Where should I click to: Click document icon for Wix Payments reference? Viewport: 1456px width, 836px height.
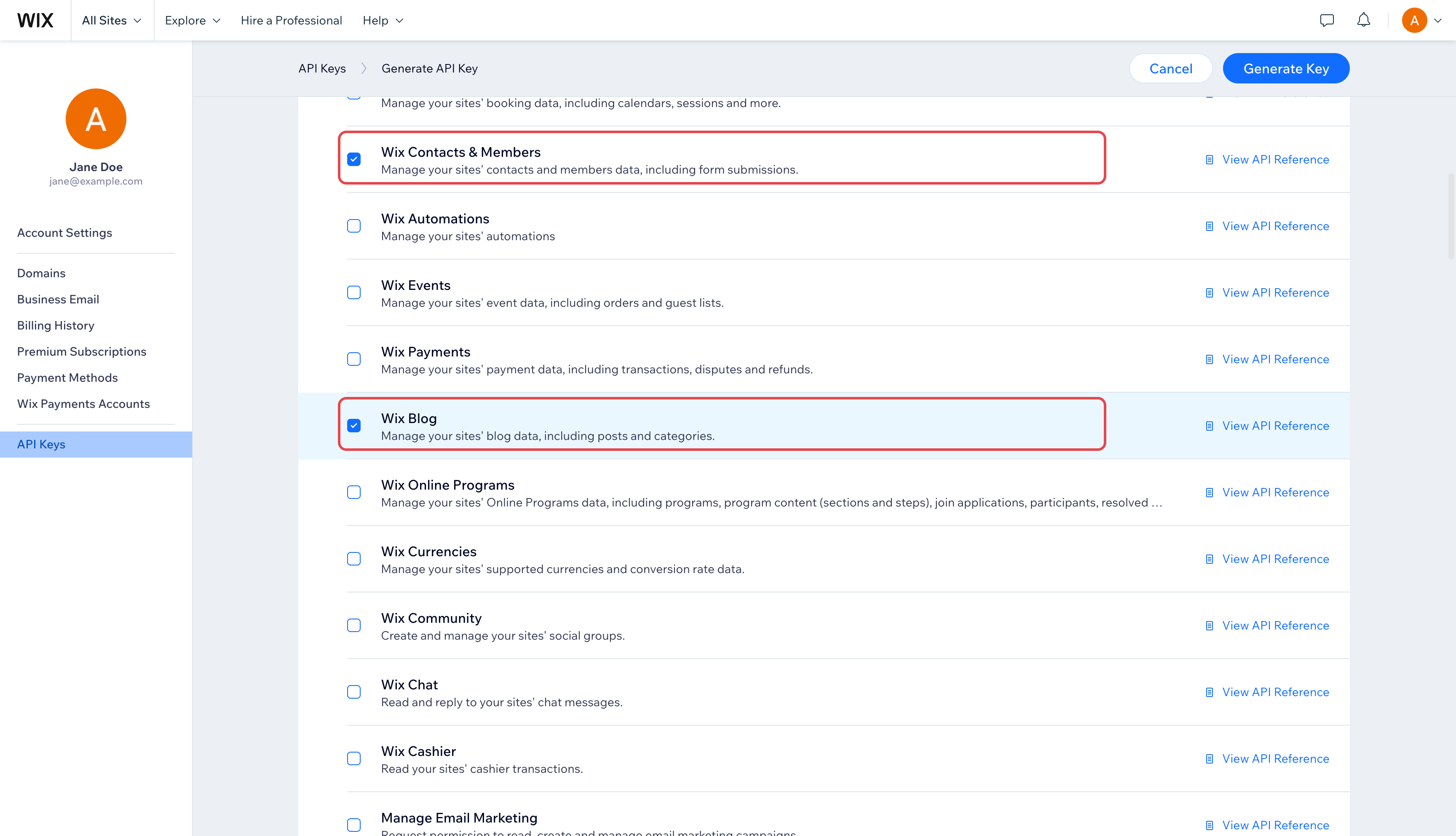[x=1209, y=359]
